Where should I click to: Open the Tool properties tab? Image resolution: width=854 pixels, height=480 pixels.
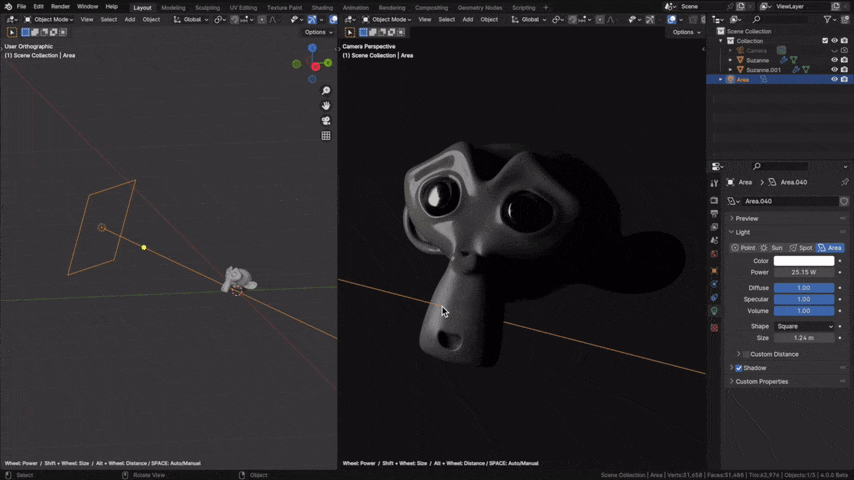[x=714, y=183]
